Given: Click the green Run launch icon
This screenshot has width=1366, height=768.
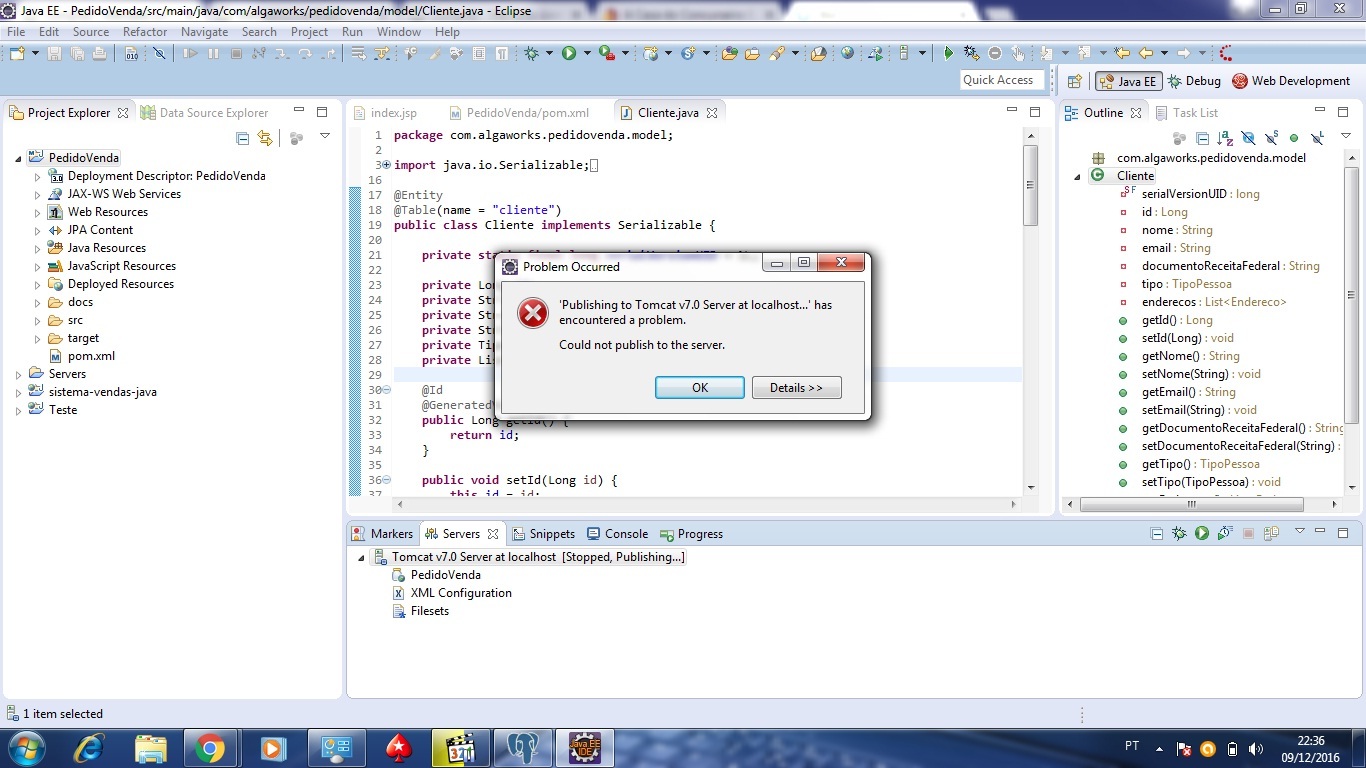Looking at the screenshot, I should pos(569,53).
